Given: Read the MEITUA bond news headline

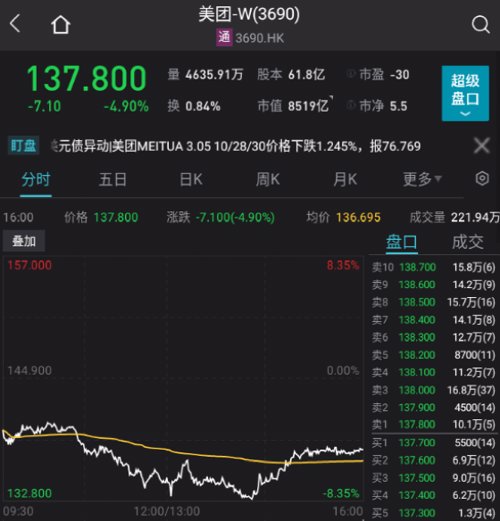Looking at the screenshot, I should 236,146.
